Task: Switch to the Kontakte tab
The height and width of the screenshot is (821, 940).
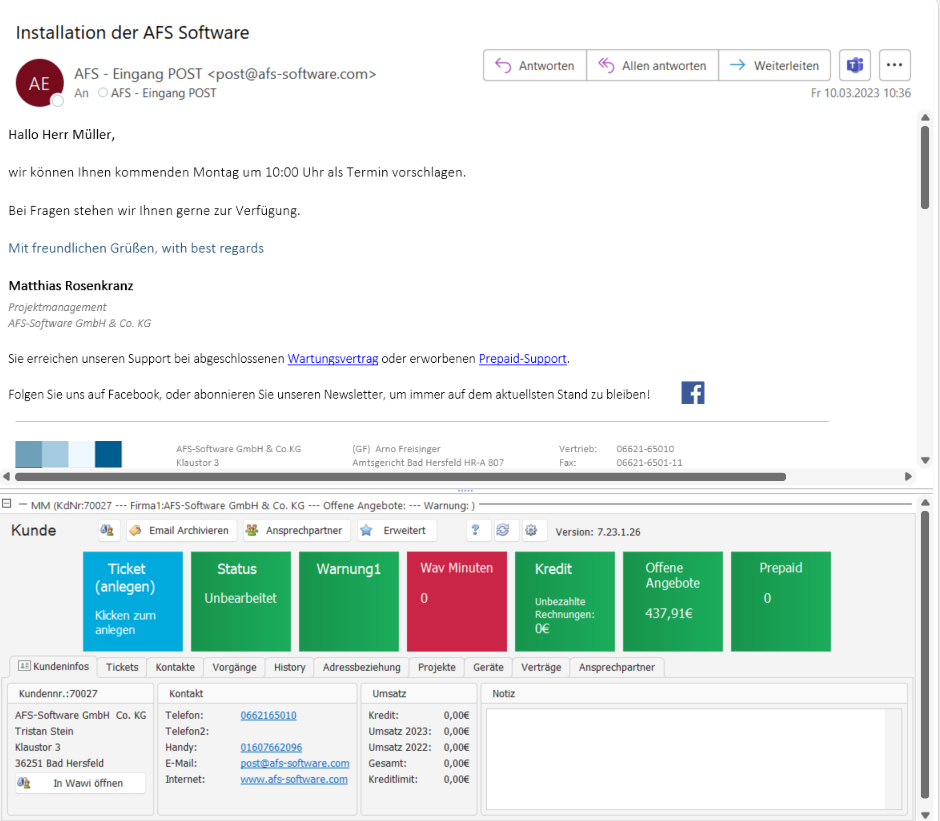Action: (175, 667)
